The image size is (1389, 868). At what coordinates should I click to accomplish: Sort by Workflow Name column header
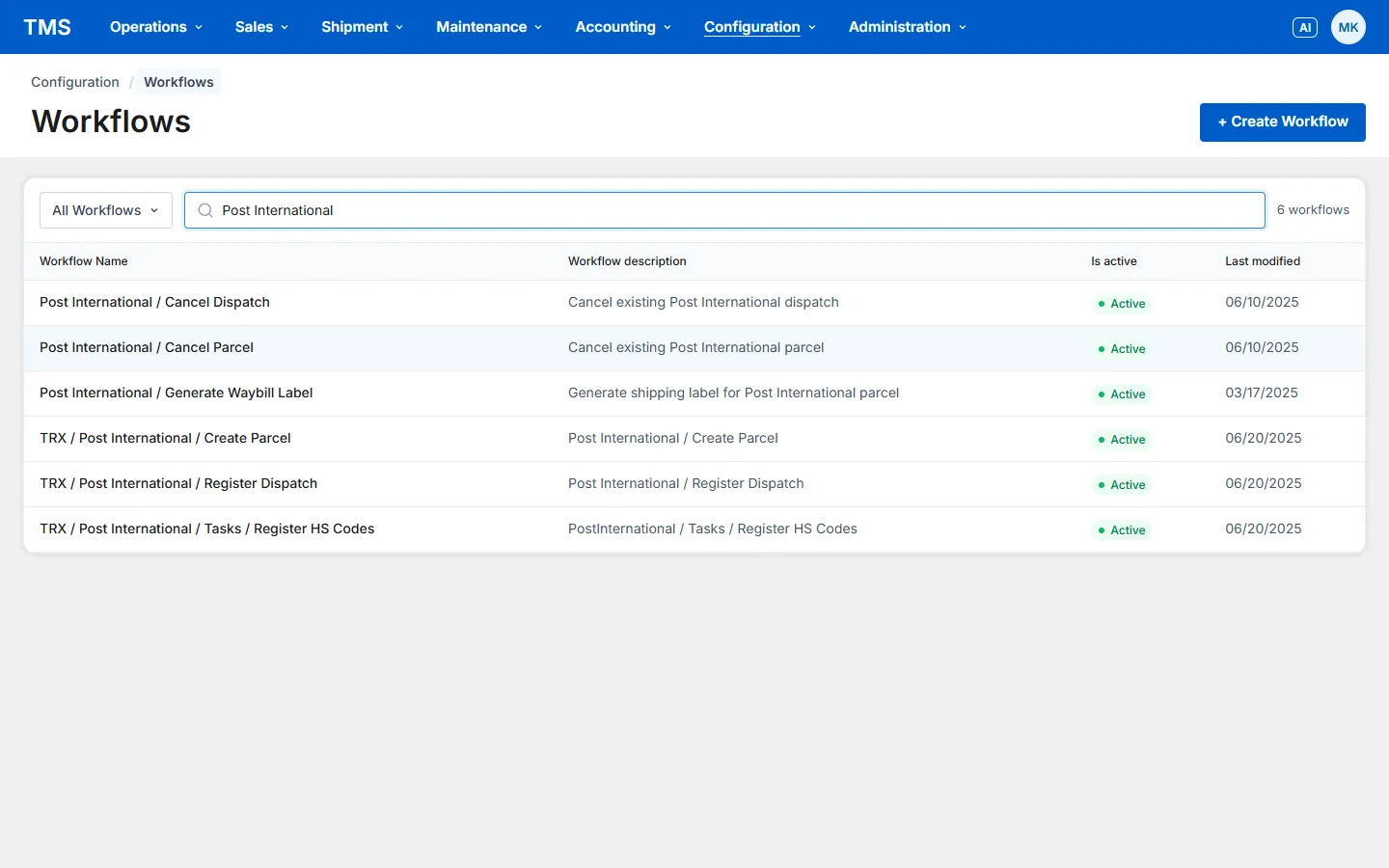point(84,261)
